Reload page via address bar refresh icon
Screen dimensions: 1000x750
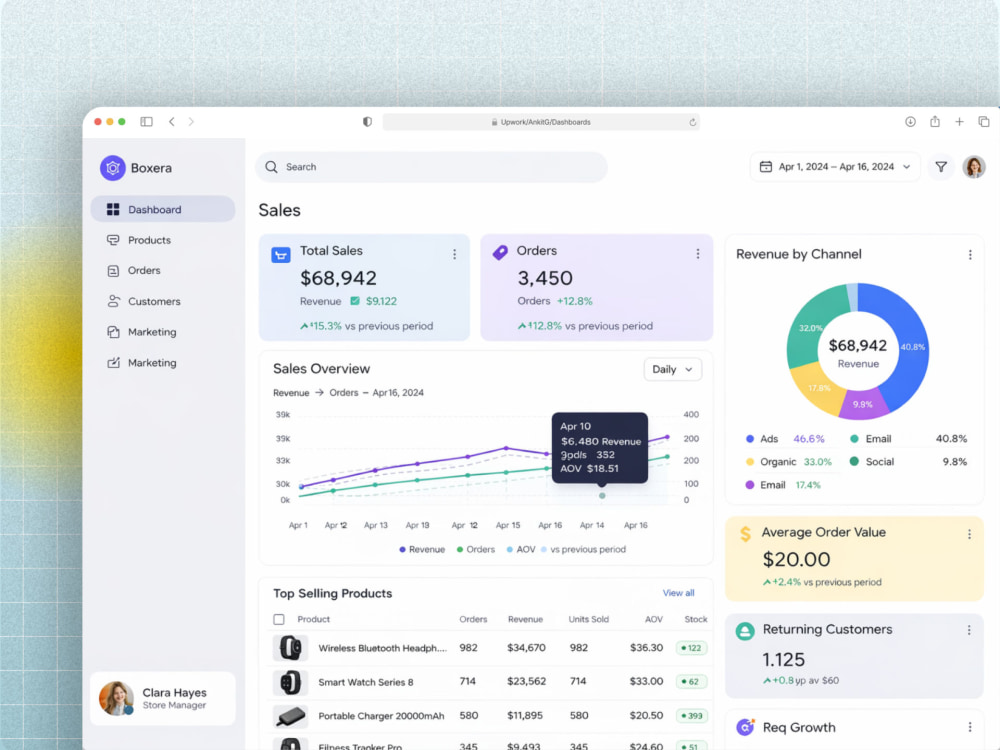tap(692, 122)
